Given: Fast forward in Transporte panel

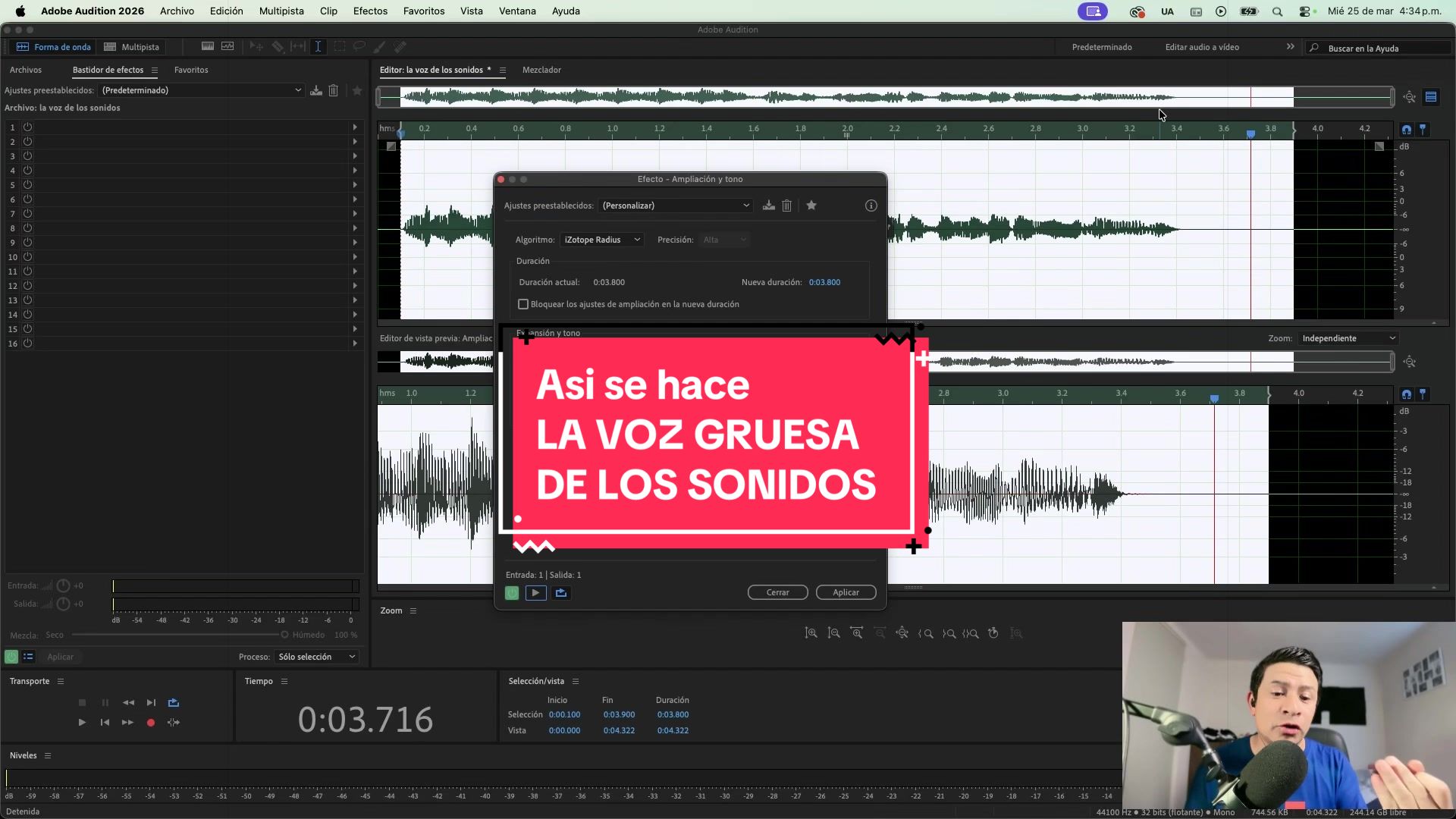Looking at the screenshot, I should pyautogui.click(x=127, y=723).
